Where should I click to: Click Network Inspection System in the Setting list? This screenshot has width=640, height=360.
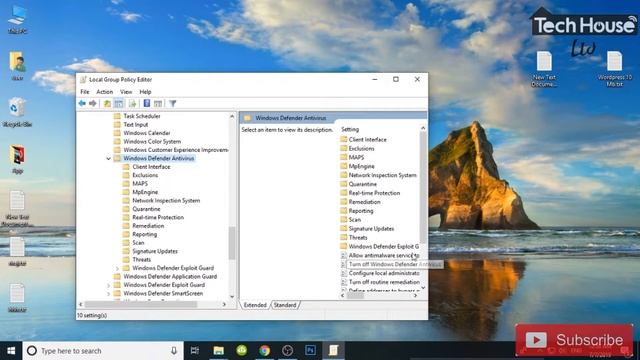[x=382, y=175]
